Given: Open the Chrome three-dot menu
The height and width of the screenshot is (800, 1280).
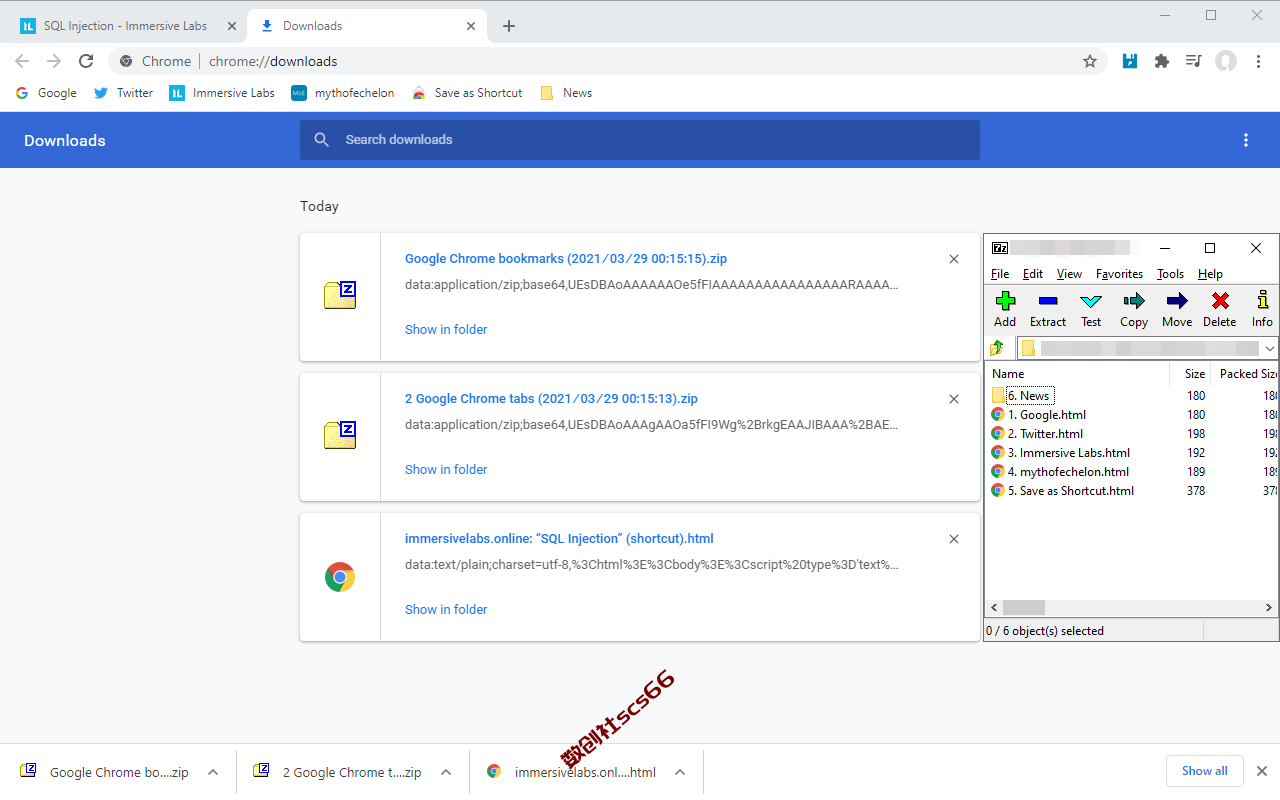Looking at the screenshot, I should click(x=1258, y=61).
